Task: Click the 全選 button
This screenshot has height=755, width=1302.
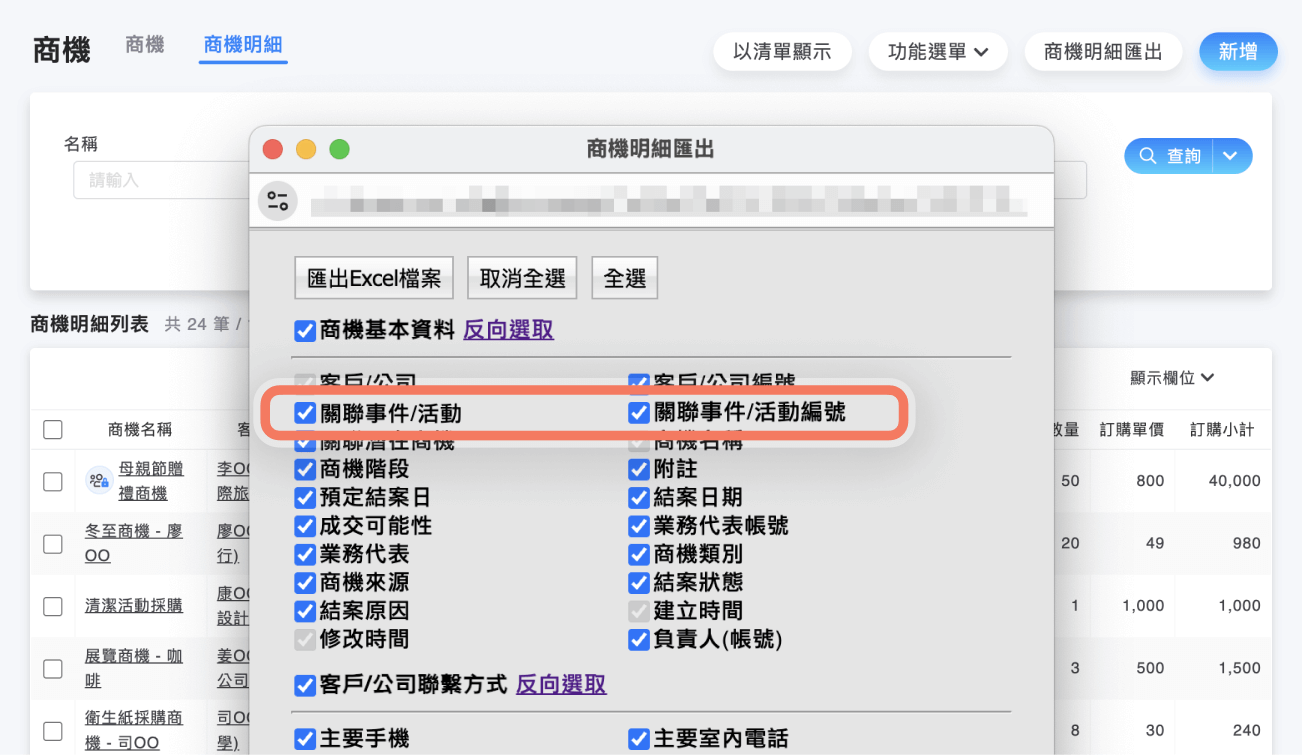Action: coord(625,278)
